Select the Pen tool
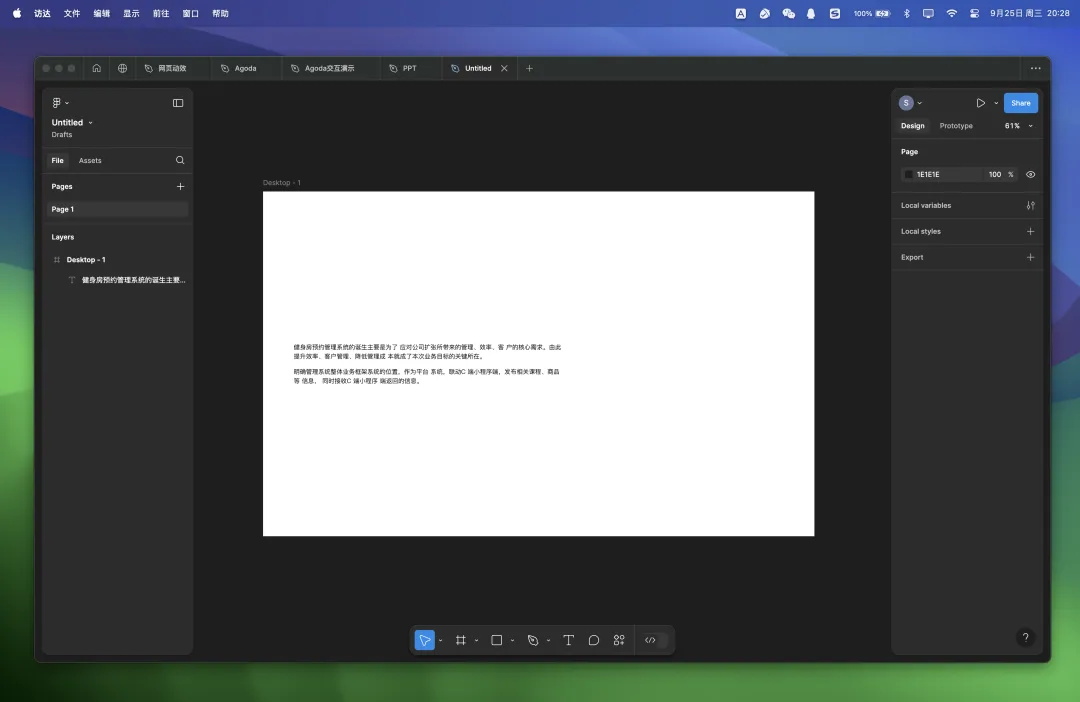The height and width of the screenshot is (702, 1080). coord(533,640)
